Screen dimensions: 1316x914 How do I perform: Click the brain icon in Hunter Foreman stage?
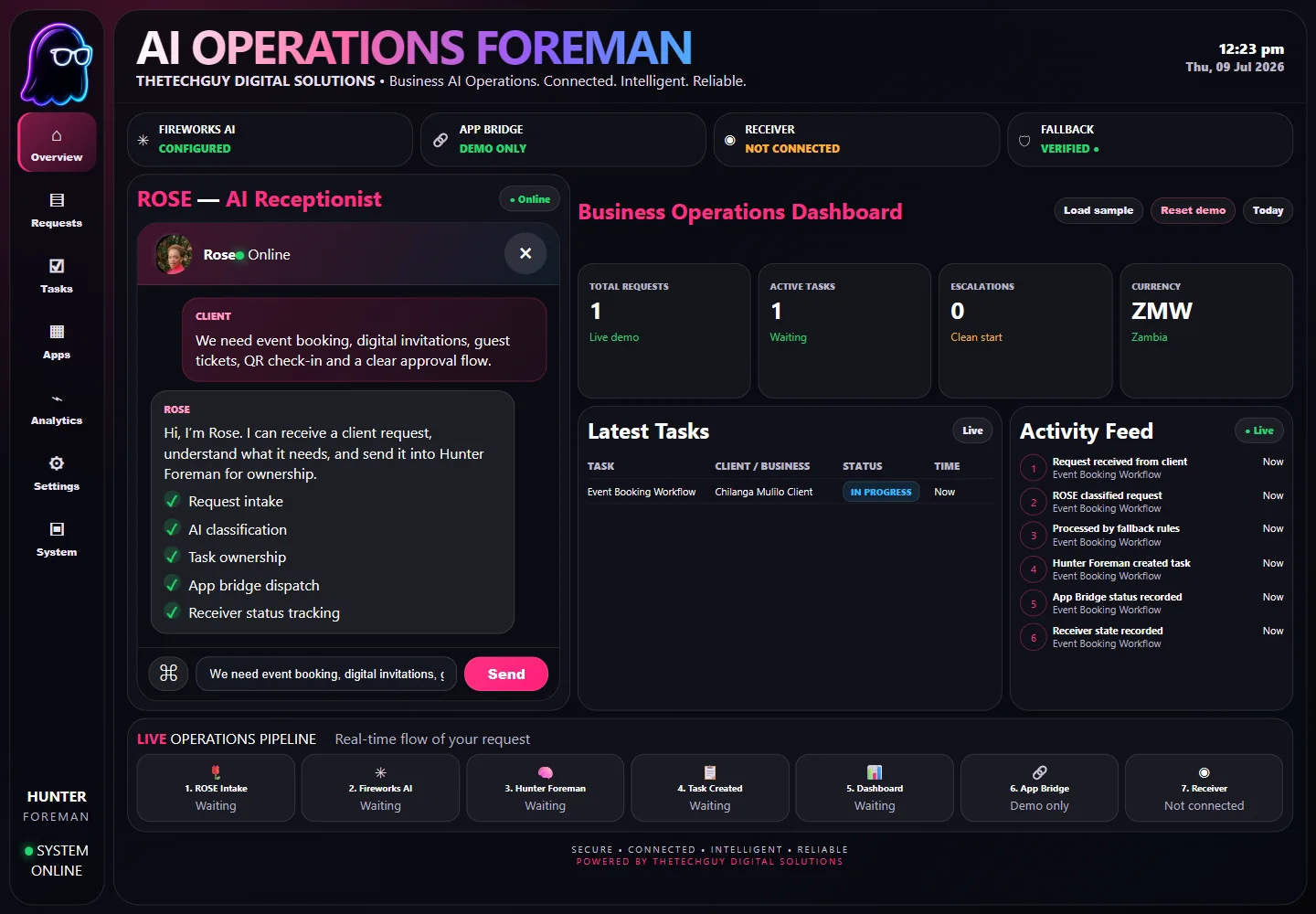[x=546, y=772]
